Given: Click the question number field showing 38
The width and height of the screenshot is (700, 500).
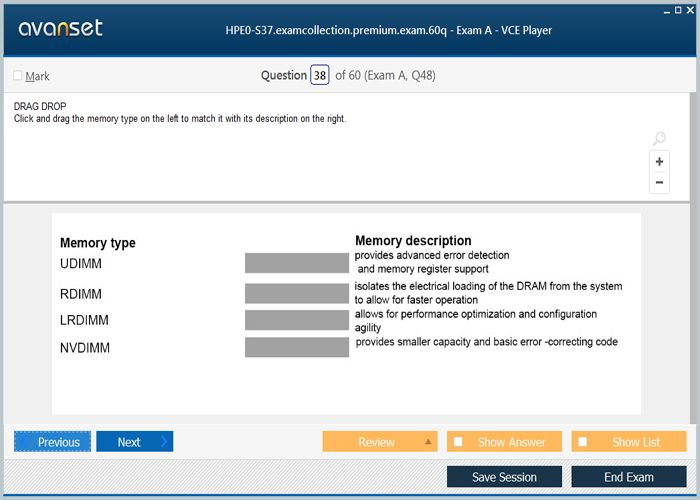Looking at the screenshot, I should [319, 75].
